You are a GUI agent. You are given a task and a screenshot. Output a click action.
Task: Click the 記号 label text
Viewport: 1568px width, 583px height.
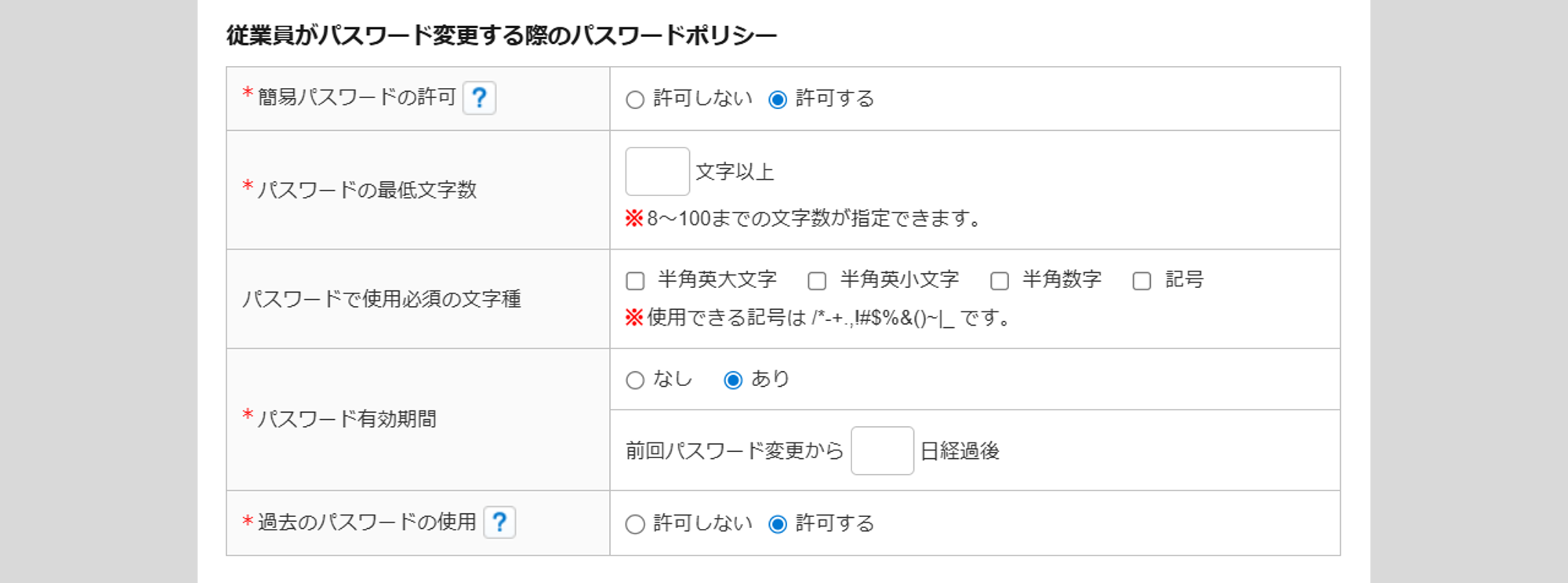pyautogui.click(x=1184, y=279)
